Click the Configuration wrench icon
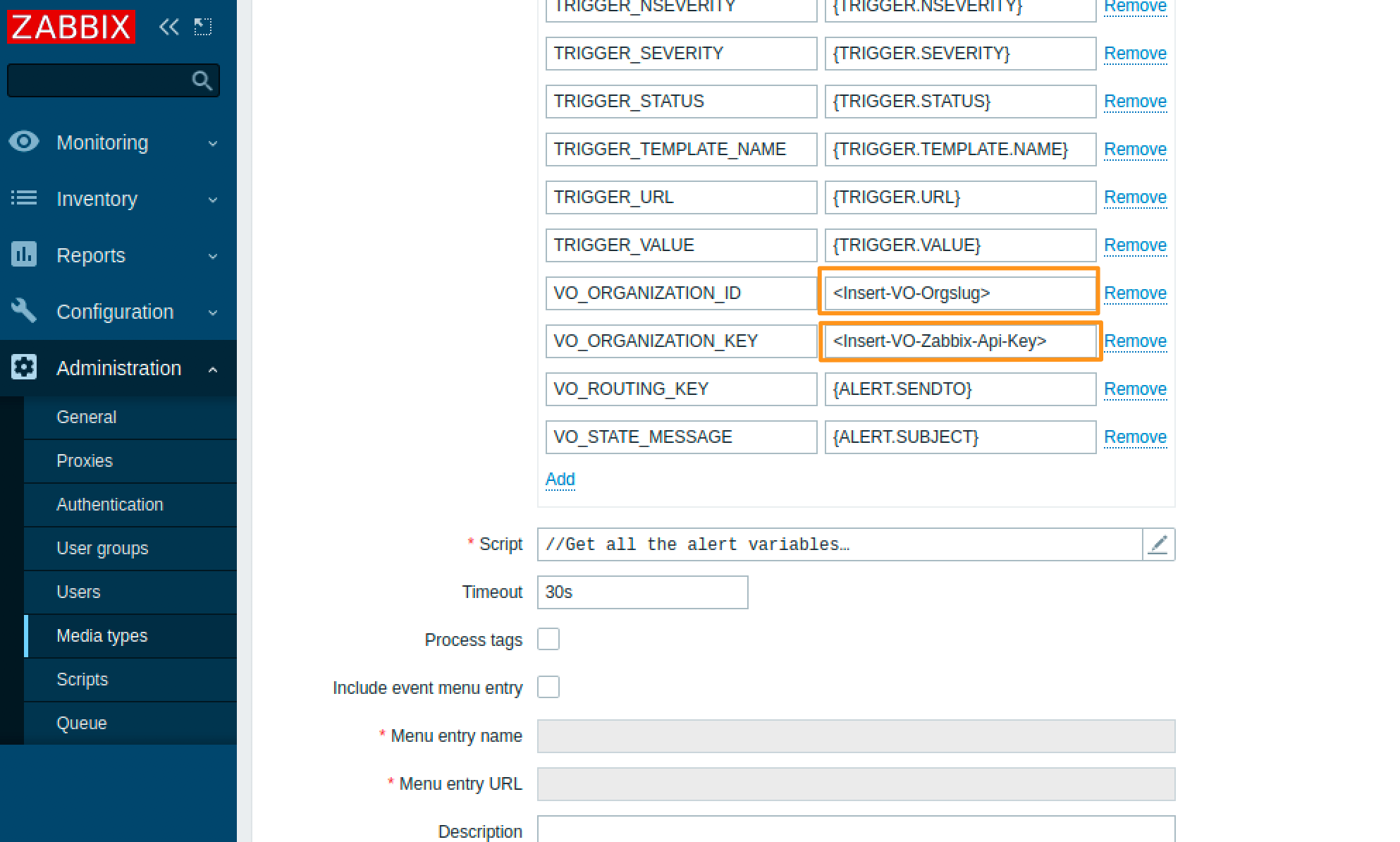 (24, 311)
